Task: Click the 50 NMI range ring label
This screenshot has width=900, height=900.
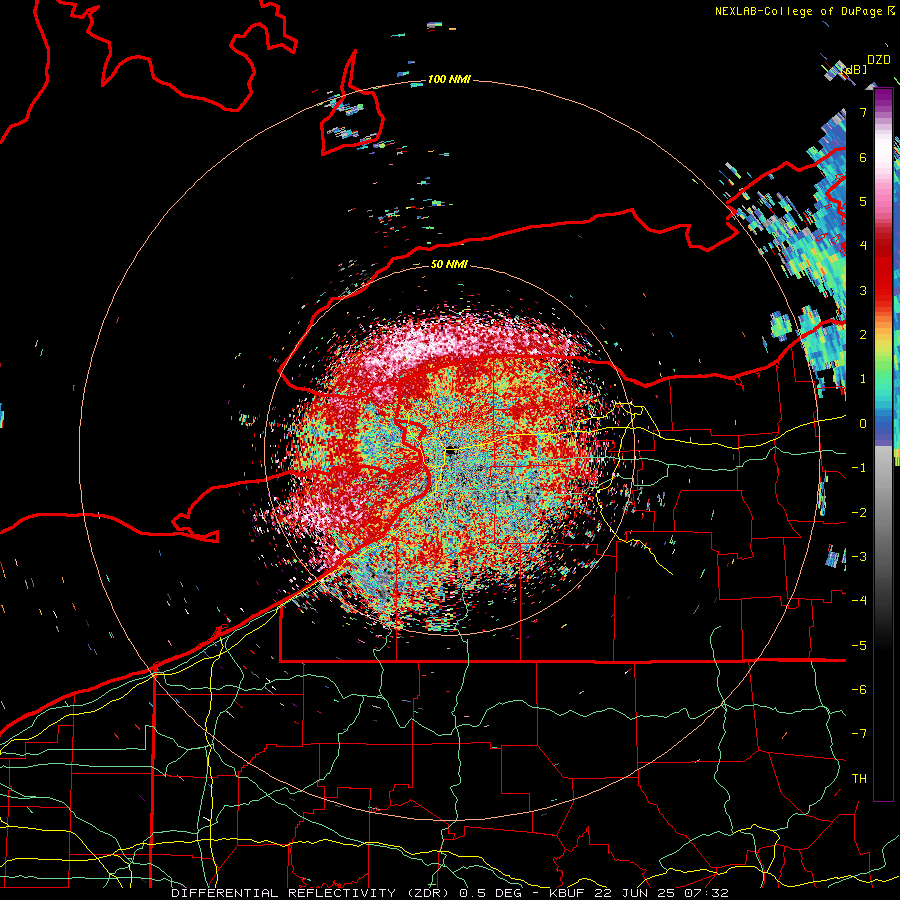Action: click(x=449, y=265)
